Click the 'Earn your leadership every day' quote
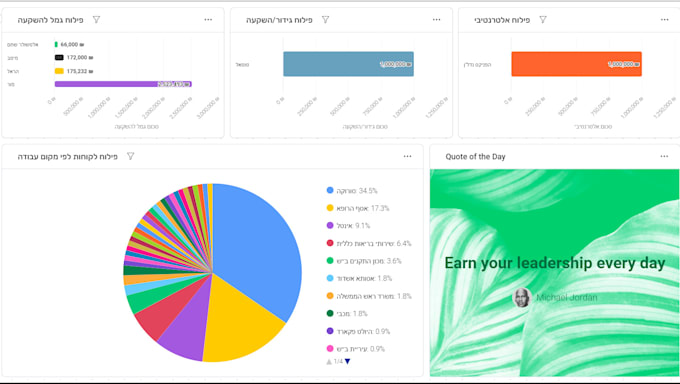The image size is (680, 384). pos(555,263)
